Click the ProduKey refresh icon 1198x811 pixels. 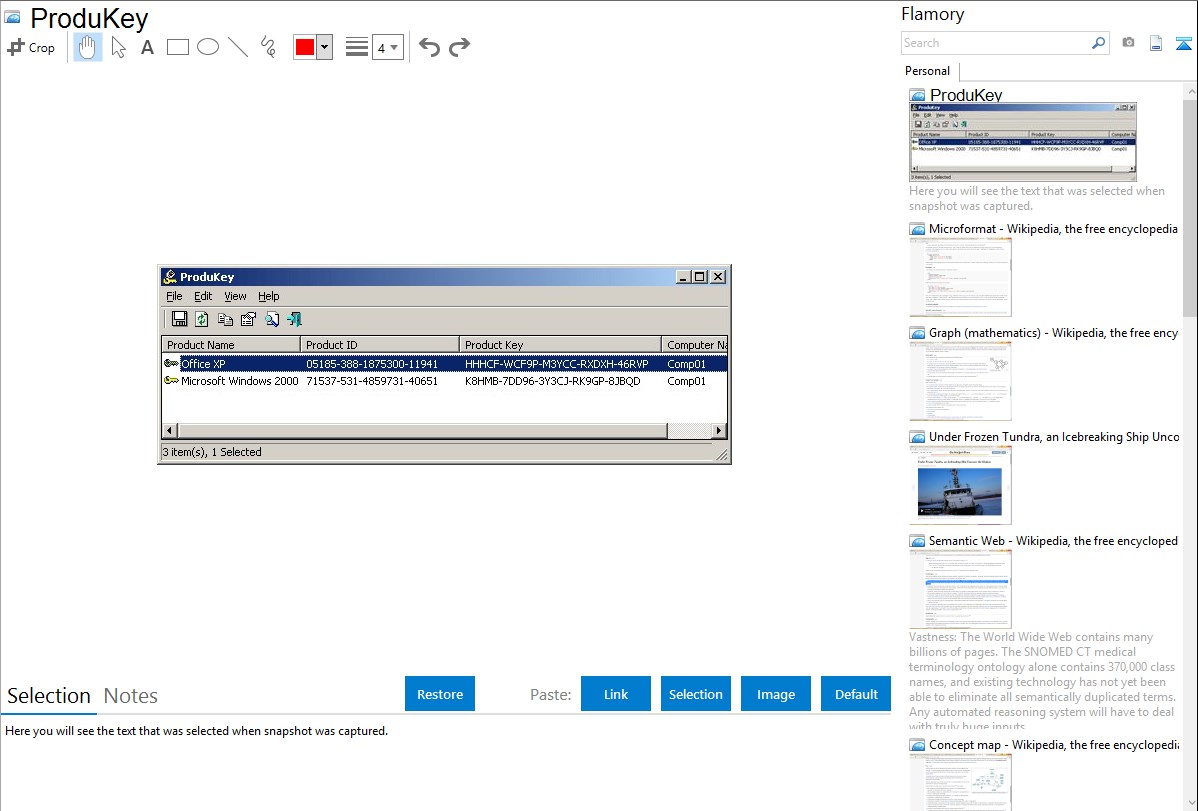point(202,319)
